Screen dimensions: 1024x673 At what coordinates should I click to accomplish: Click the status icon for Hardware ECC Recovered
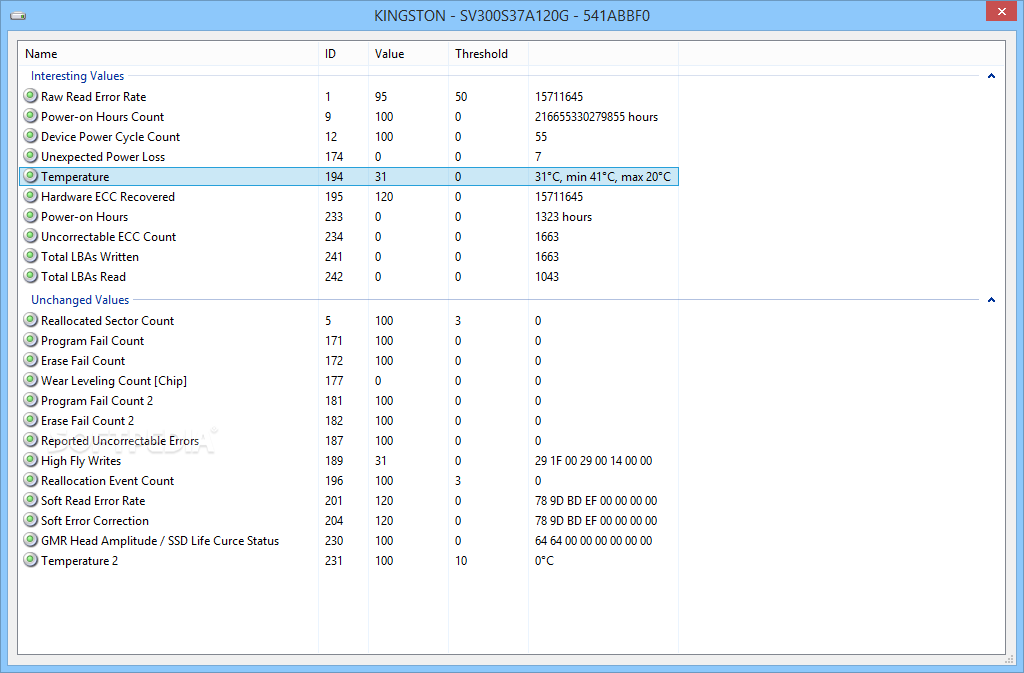pos(31,196)
